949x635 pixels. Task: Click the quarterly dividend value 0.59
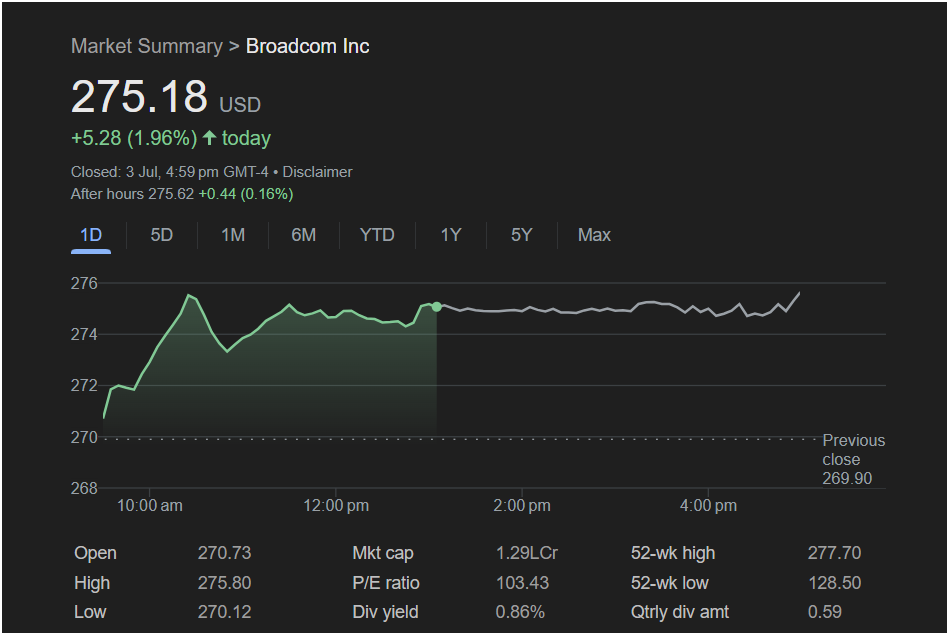[x=824, y=612]
